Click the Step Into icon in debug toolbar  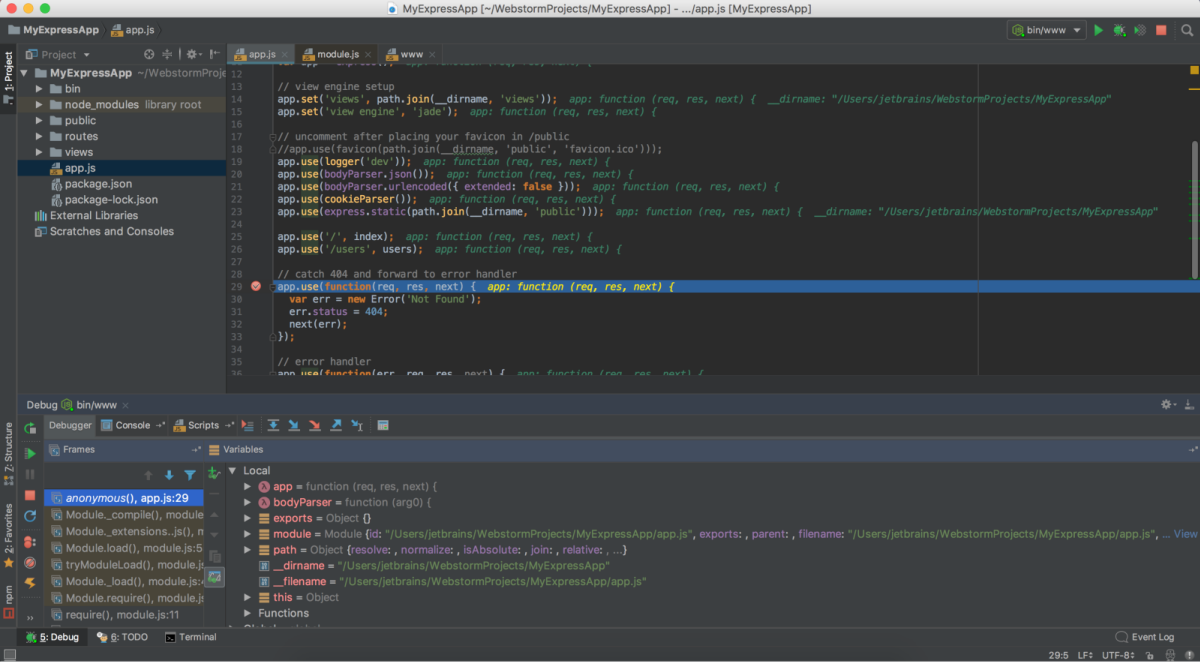coord(294,425)
